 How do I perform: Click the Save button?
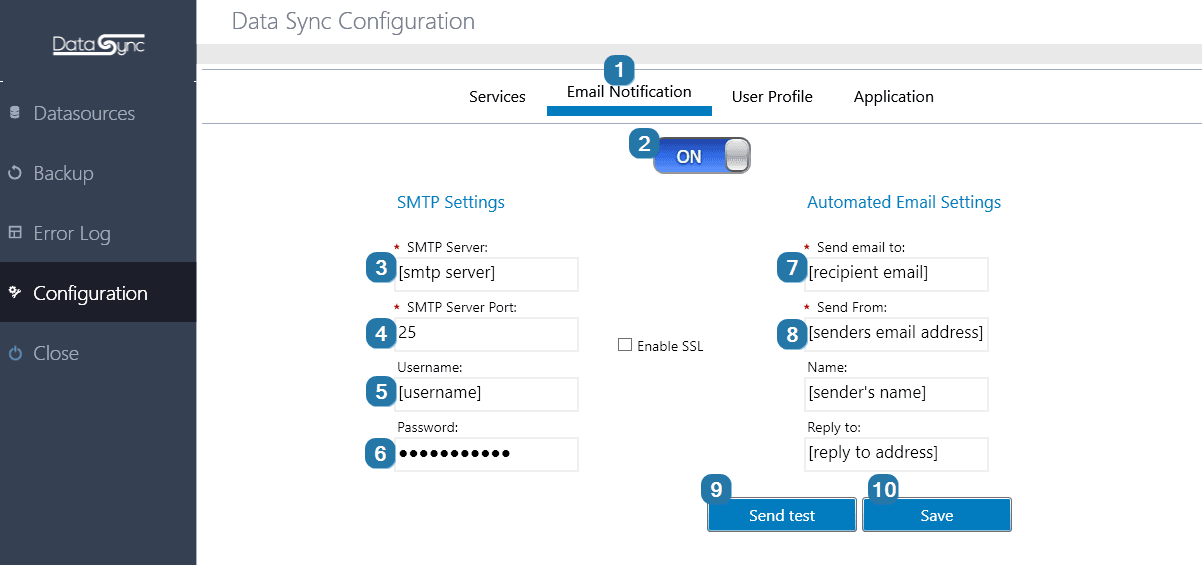[x=937, y=515]
